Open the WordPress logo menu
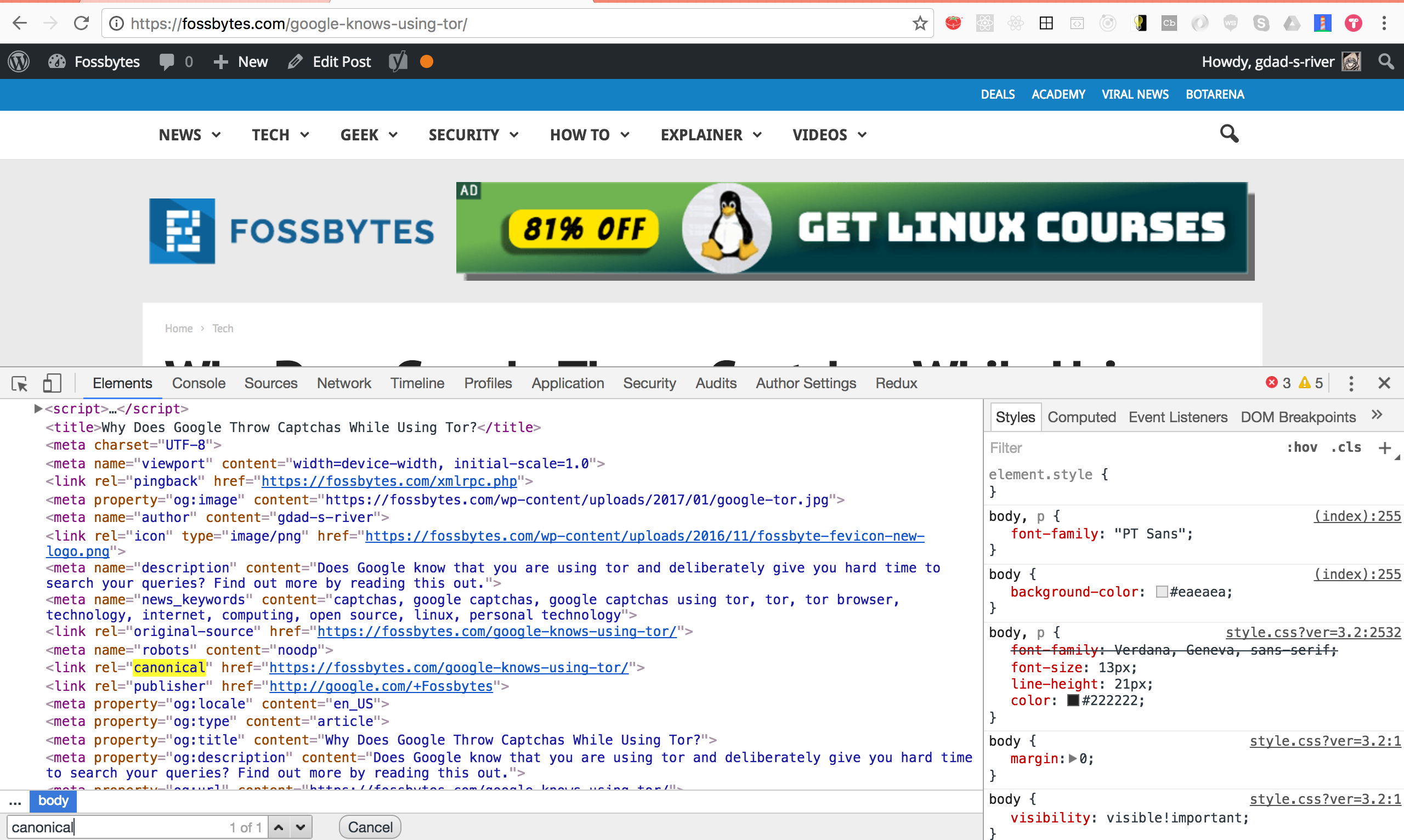This screenshot has height=840, width=1404. (19, 61)
